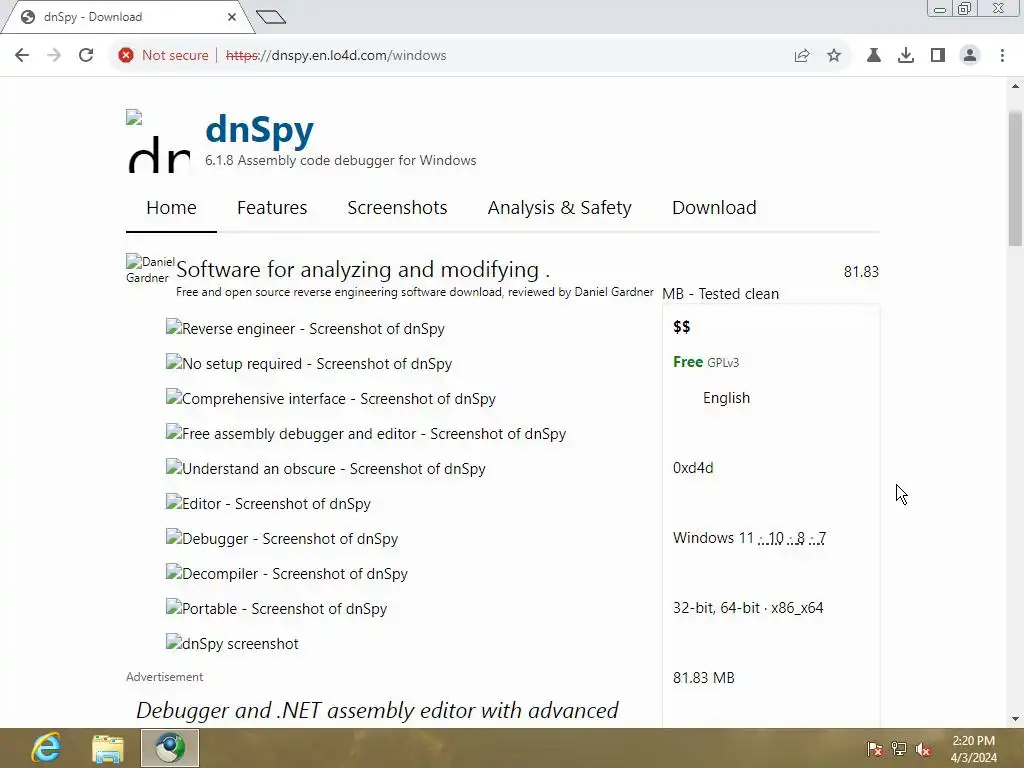Screen dimensions: 1024x768
Task: Open the Decompiler screenshot thumbnail
Action: tap(287, 573)
